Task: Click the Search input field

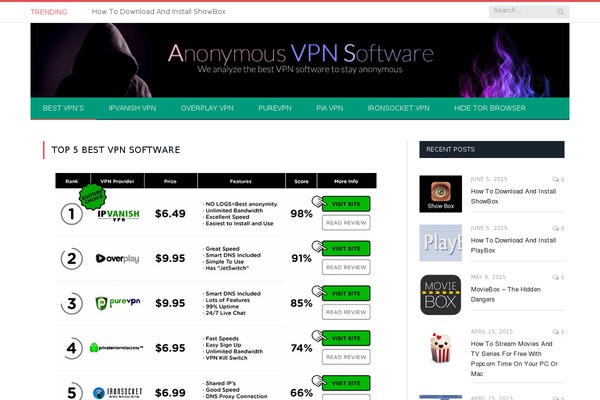Action: [x=529, y=11]
